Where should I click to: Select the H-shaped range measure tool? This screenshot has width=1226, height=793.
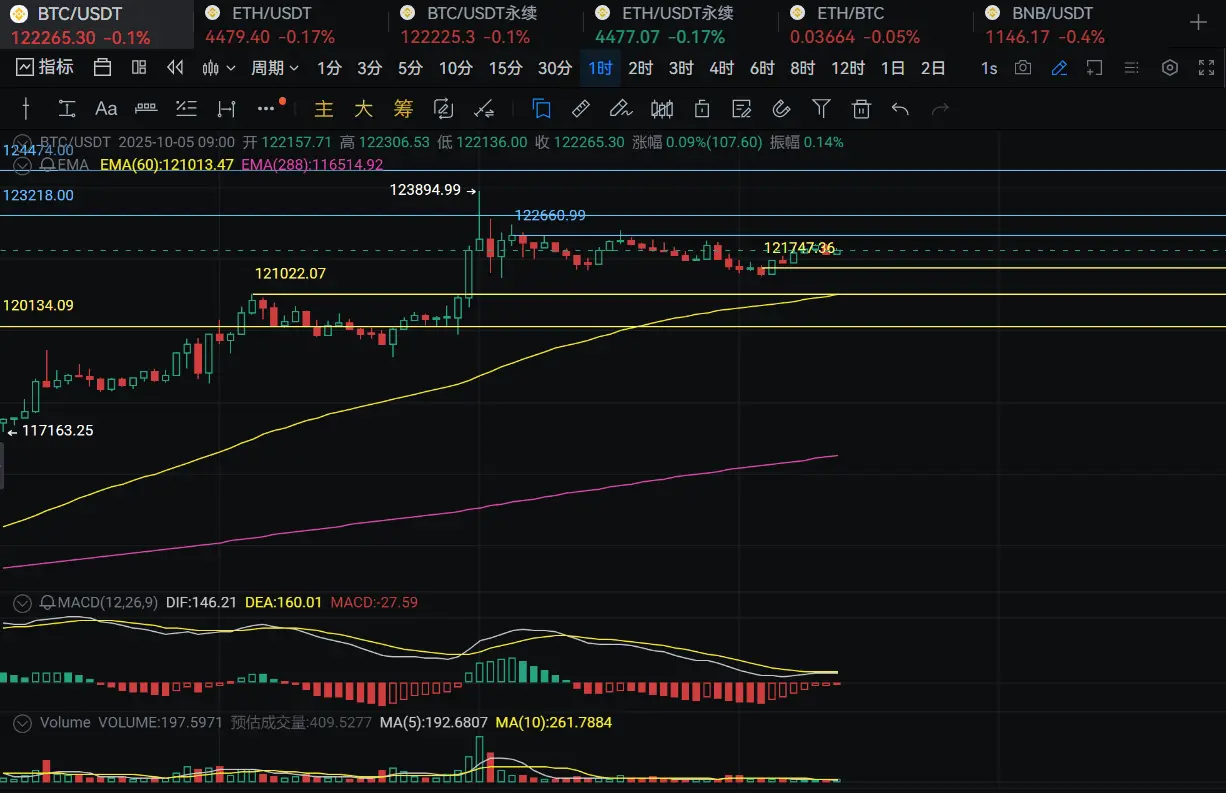point(226,109)
